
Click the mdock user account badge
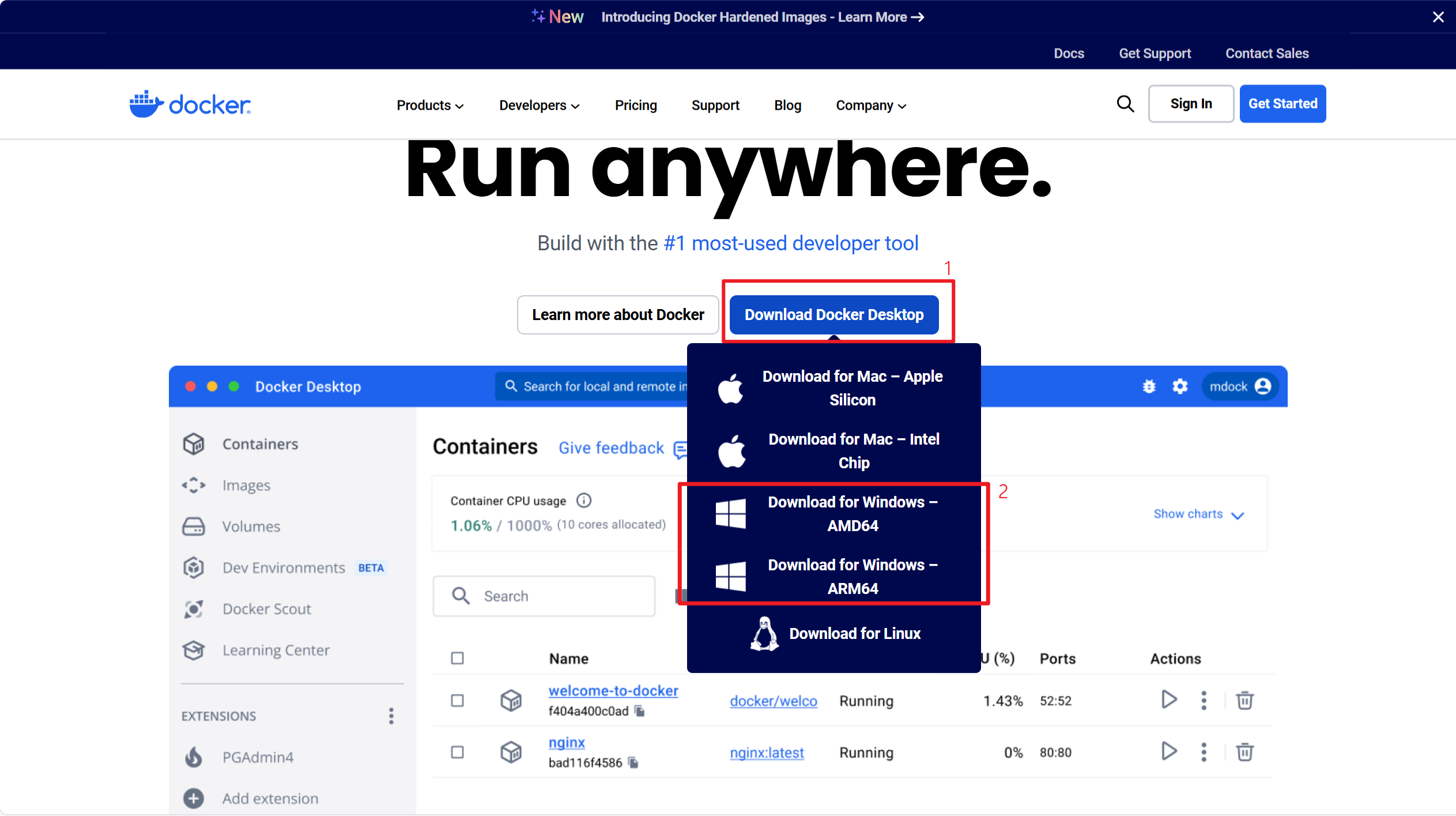point(1240,386)
